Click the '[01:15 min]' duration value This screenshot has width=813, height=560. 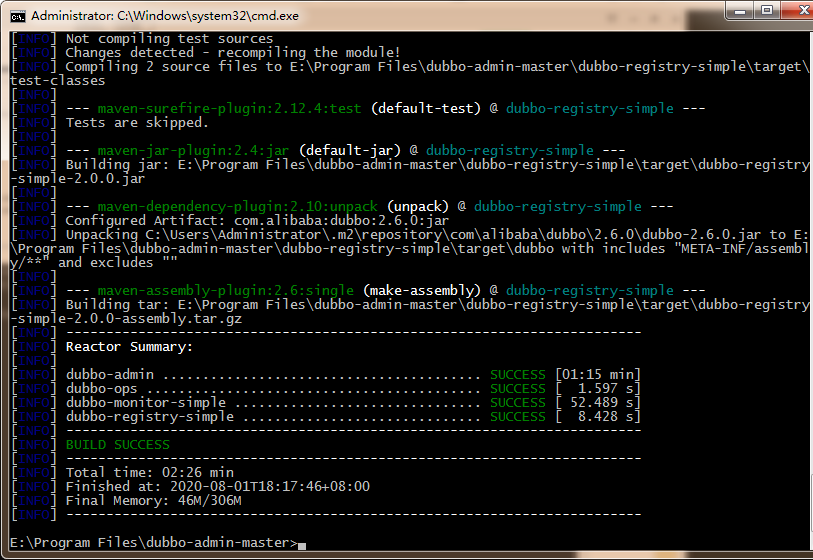[x=598, y=375]
